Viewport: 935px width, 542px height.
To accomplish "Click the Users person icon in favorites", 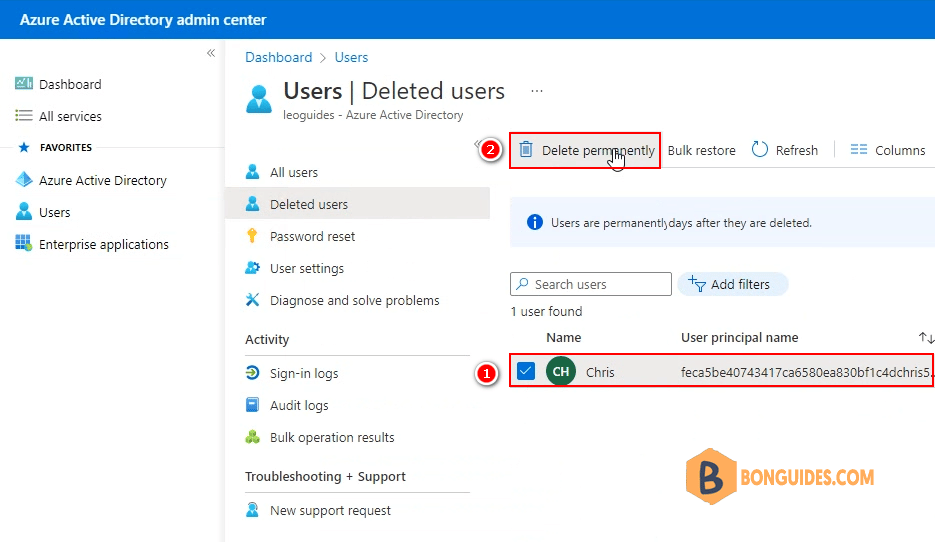I will [x=24, y=212].
